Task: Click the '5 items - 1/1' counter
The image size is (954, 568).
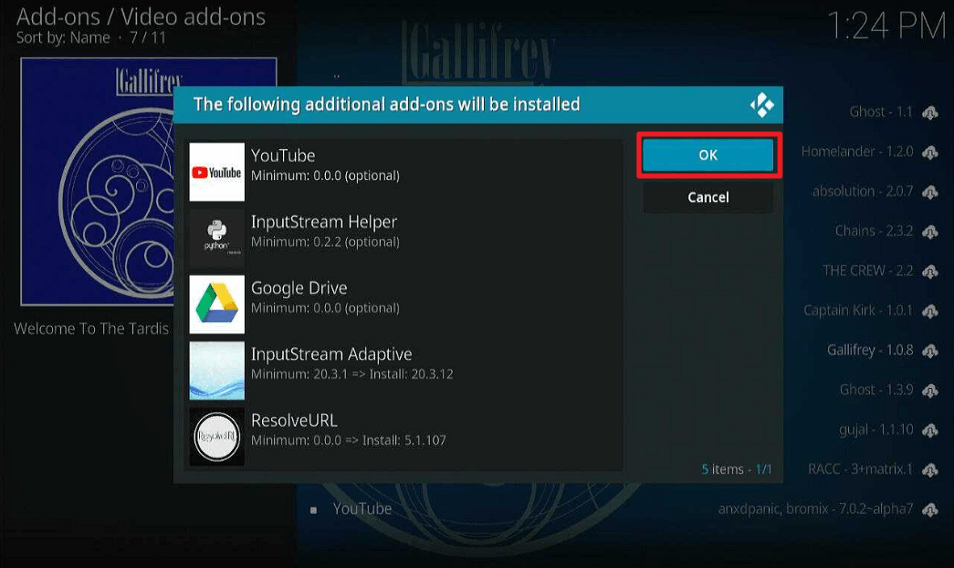Action: 736,469
